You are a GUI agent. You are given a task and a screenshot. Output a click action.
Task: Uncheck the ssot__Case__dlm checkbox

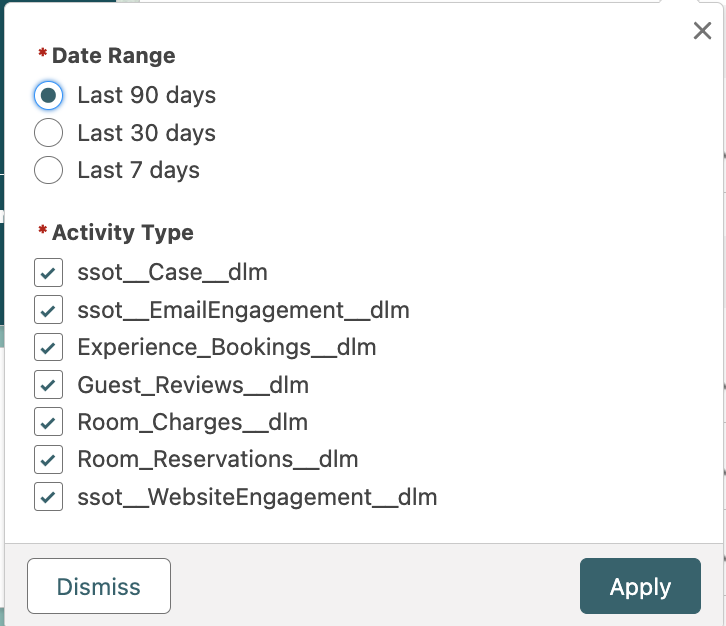[x=48, y=272]
